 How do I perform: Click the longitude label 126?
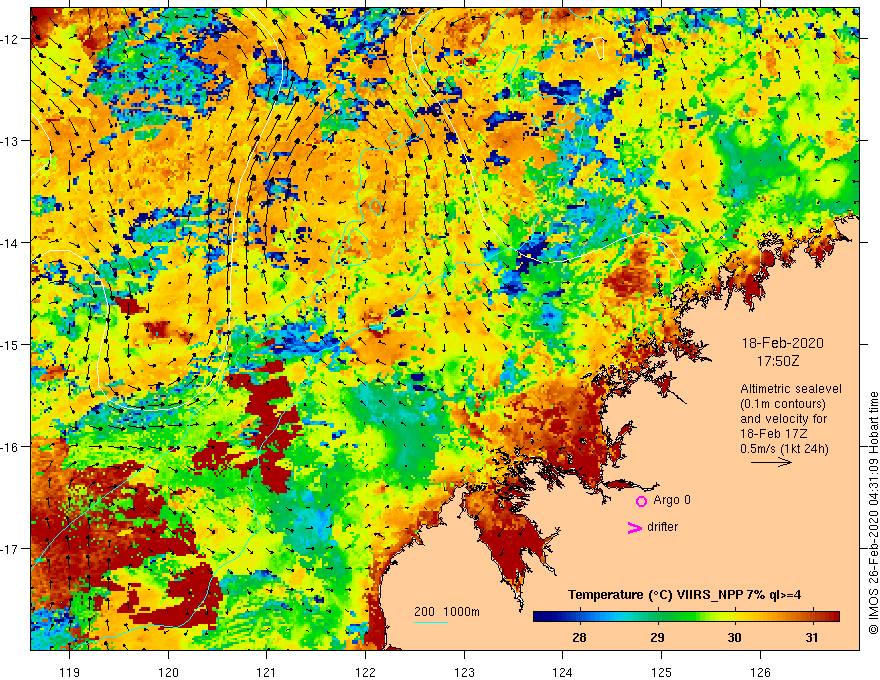(x=760, y=672)
